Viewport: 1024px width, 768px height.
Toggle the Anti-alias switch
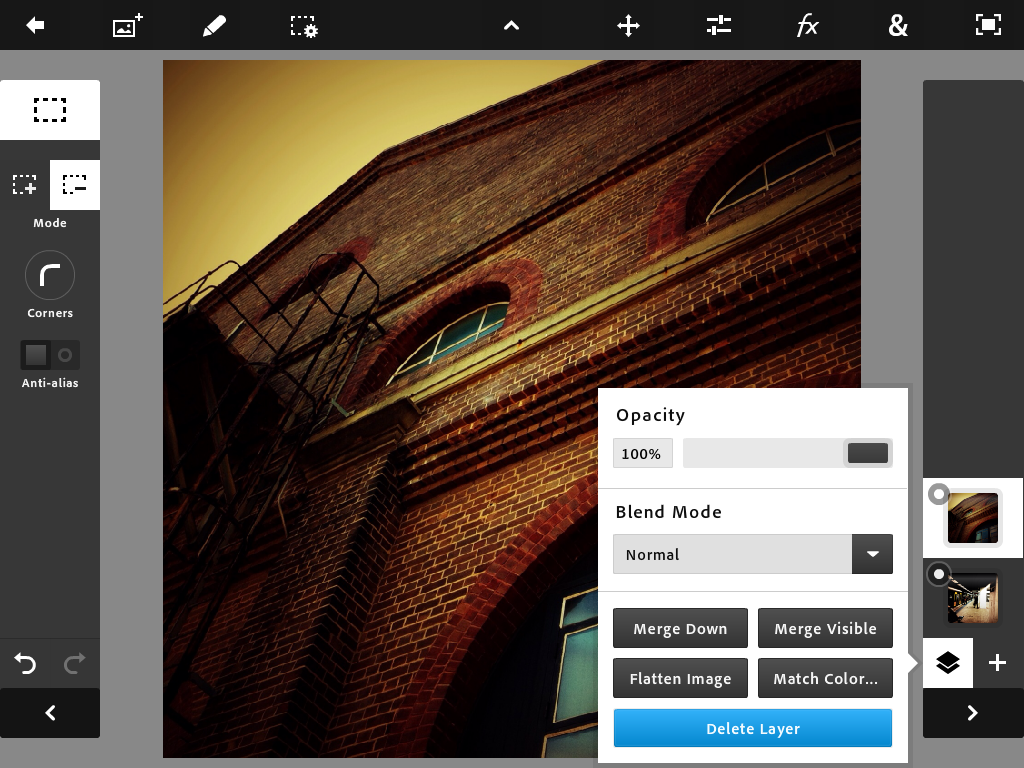[x=50, y=355]
